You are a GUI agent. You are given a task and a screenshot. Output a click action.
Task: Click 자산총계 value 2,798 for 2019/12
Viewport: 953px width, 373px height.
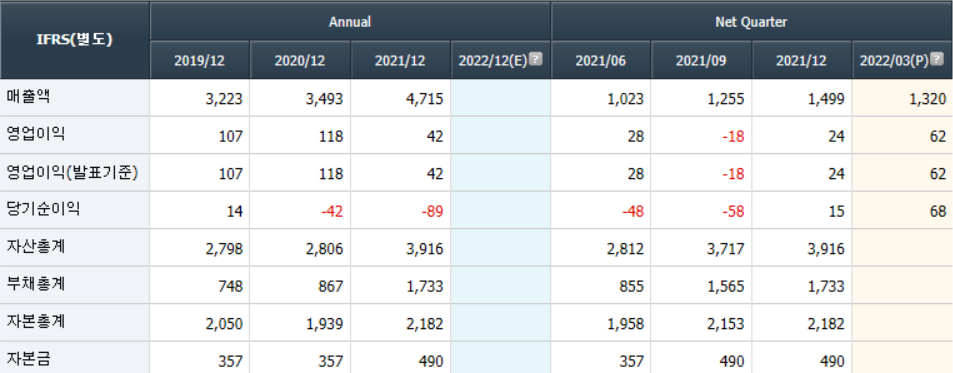pos(224,250)
